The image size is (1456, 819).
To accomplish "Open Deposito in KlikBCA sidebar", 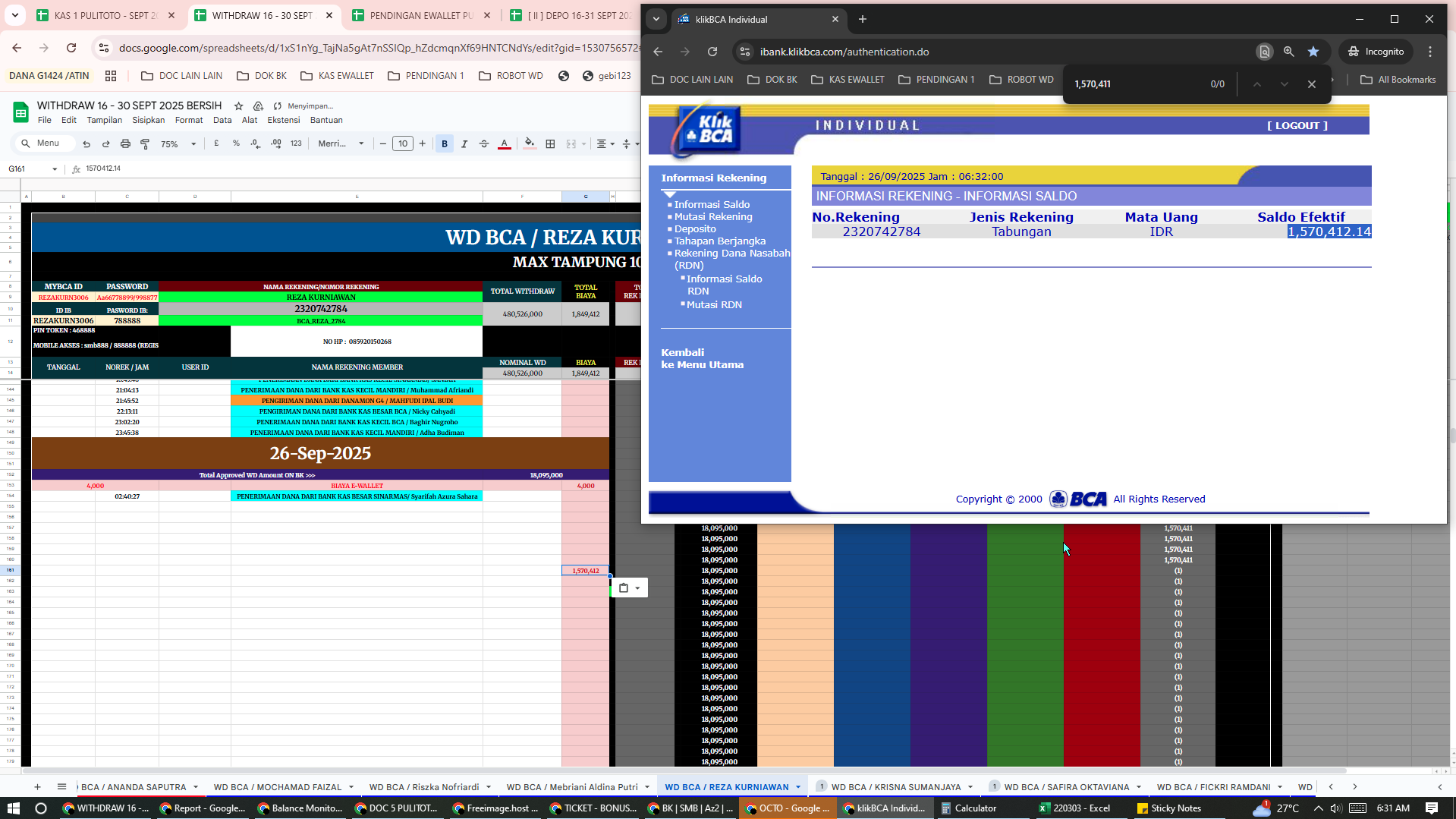I will click(x=695, y=229).
